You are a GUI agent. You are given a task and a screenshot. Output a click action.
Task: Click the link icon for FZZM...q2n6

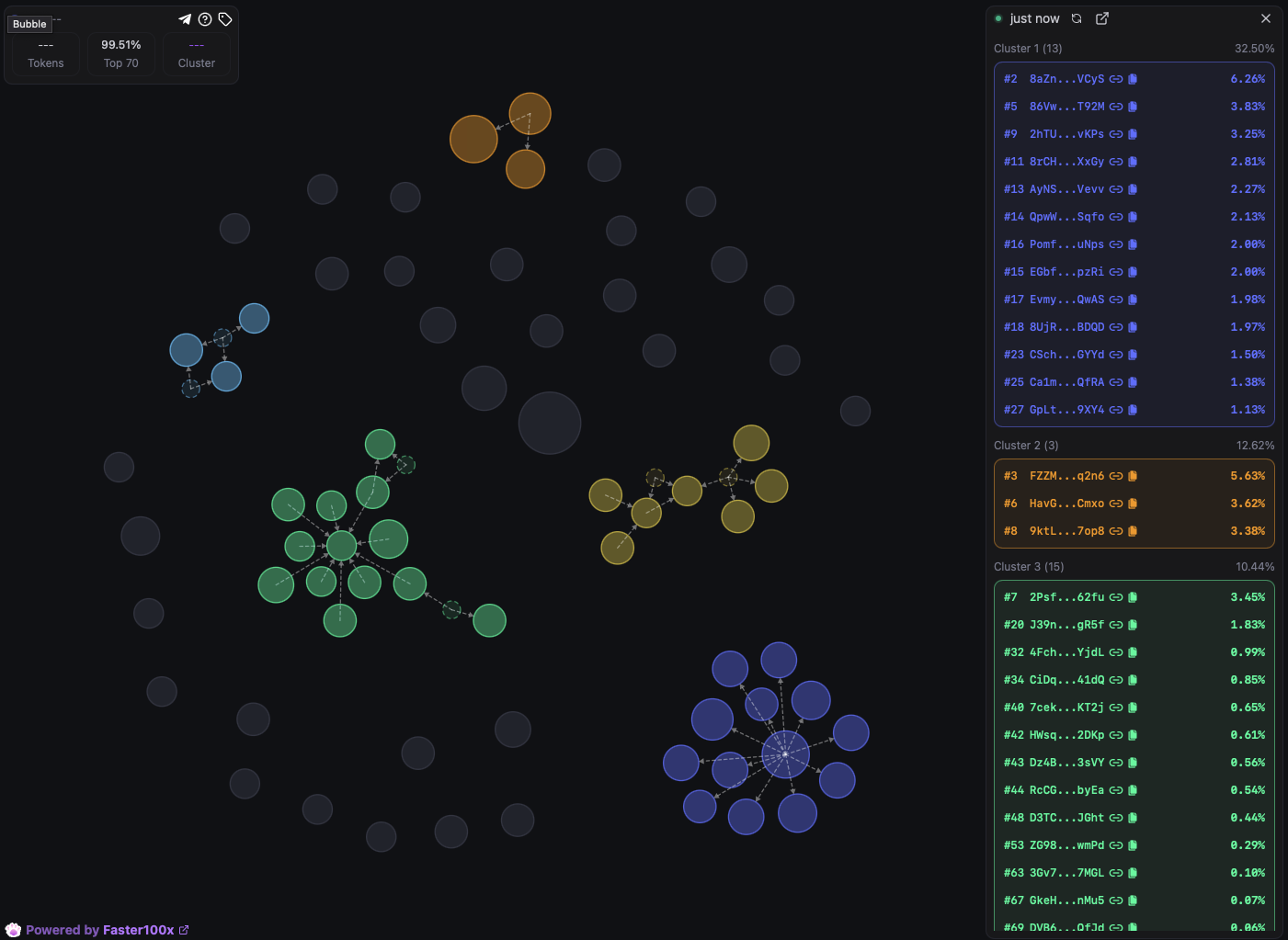[1116, 476]
